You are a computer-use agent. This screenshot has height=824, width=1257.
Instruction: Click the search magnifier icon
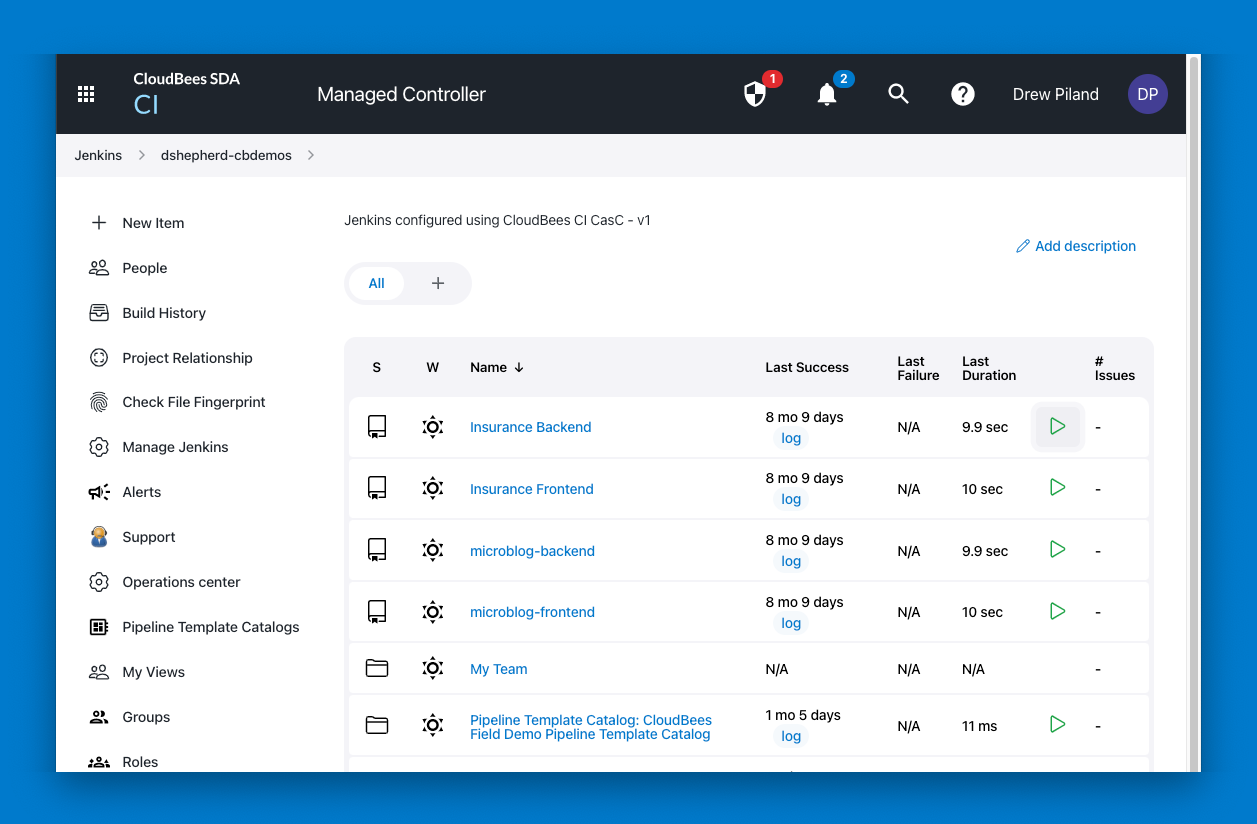tap(898, 94)
